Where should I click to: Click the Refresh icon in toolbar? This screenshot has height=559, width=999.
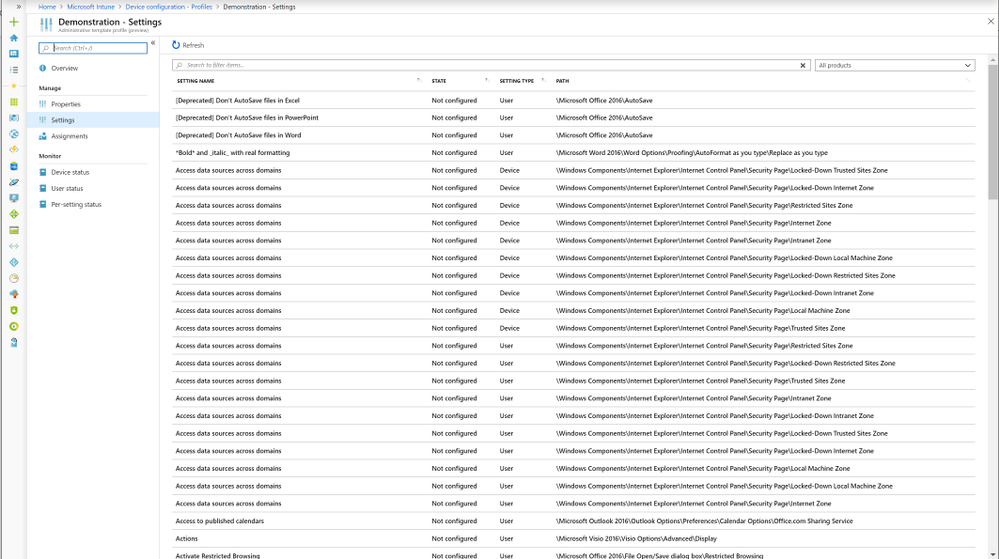(176, 45)
